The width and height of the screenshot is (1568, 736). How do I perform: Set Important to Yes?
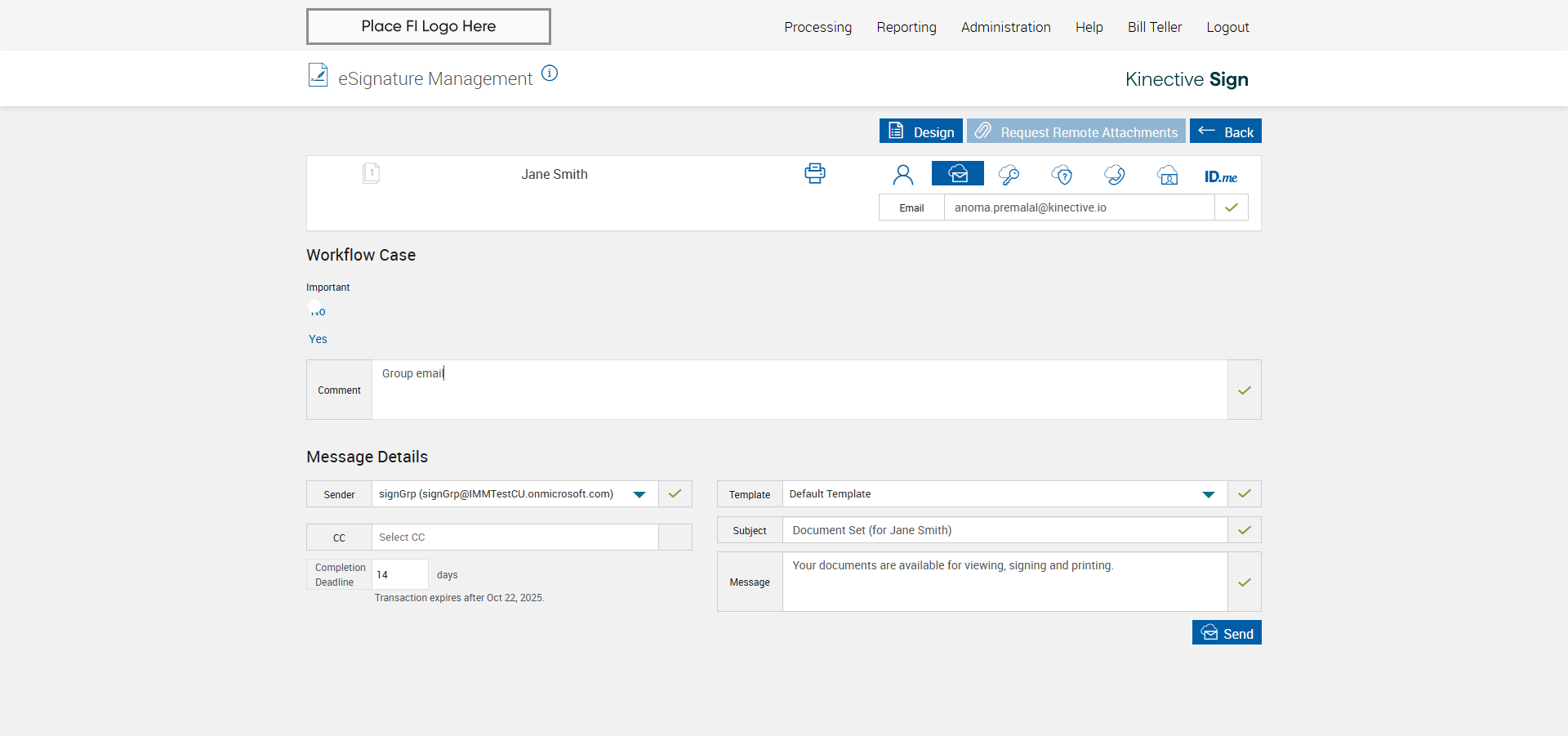coord(318,339)
